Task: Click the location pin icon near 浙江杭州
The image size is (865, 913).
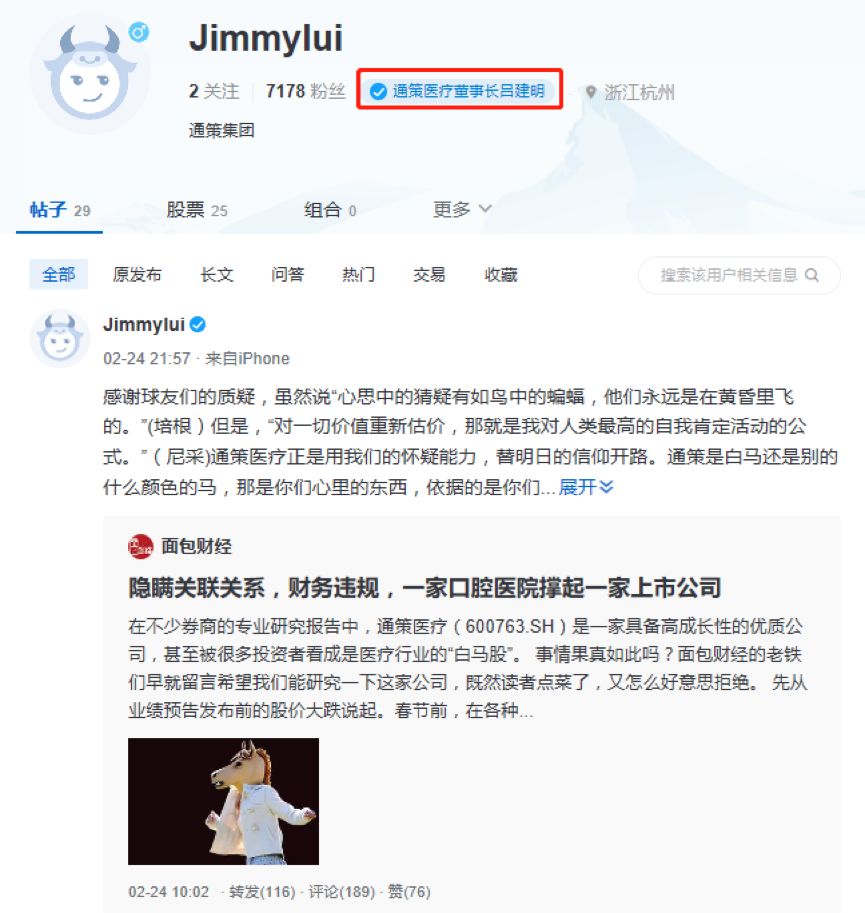Action: 591,92
